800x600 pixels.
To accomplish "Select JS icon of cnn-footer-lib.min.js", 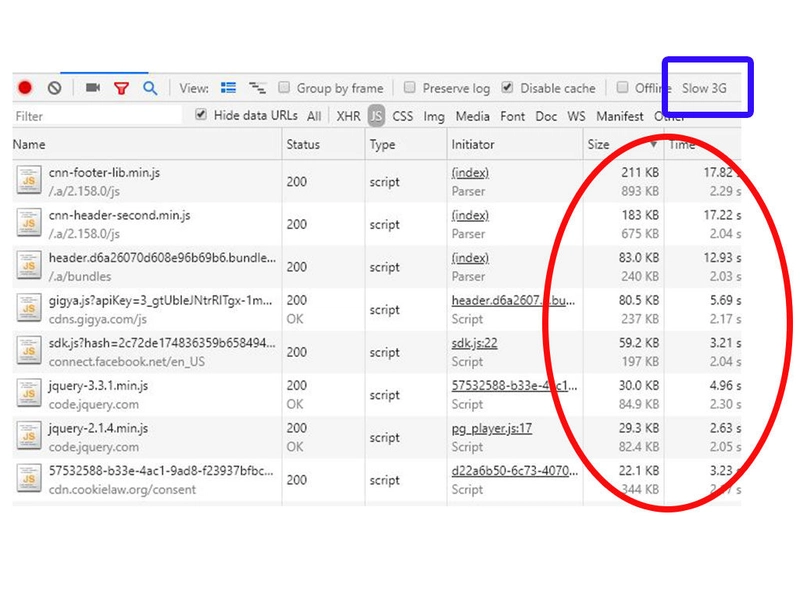I will pos(29,180).
